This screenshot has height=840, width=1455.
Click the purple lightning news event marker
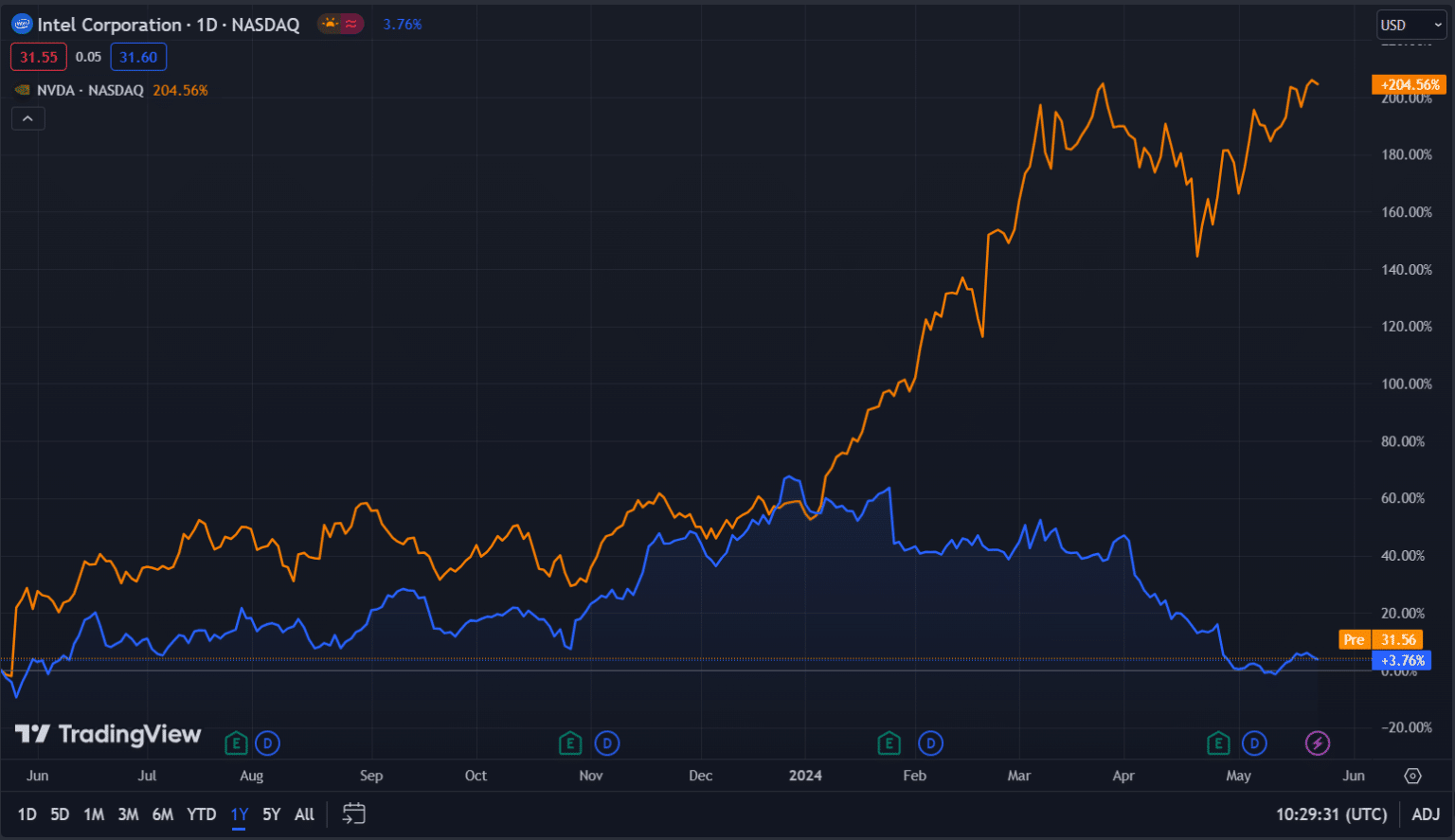1318,743
